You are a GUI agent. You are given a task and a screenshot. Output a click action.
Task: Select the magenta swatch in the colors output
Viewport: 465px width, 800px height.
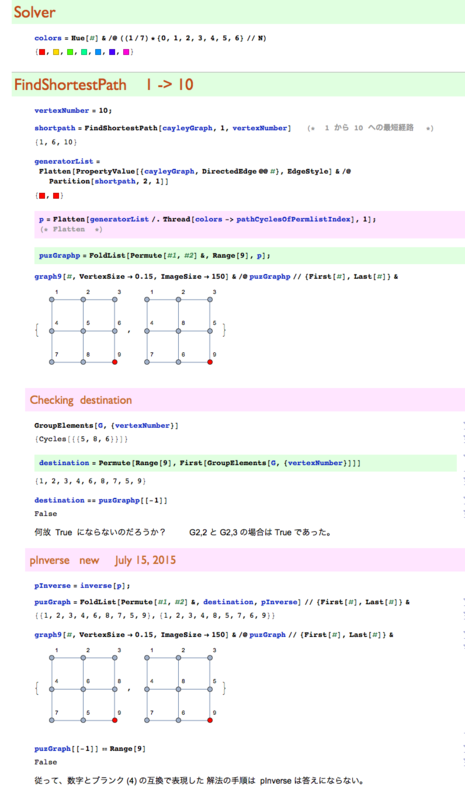tap(126, 52)
